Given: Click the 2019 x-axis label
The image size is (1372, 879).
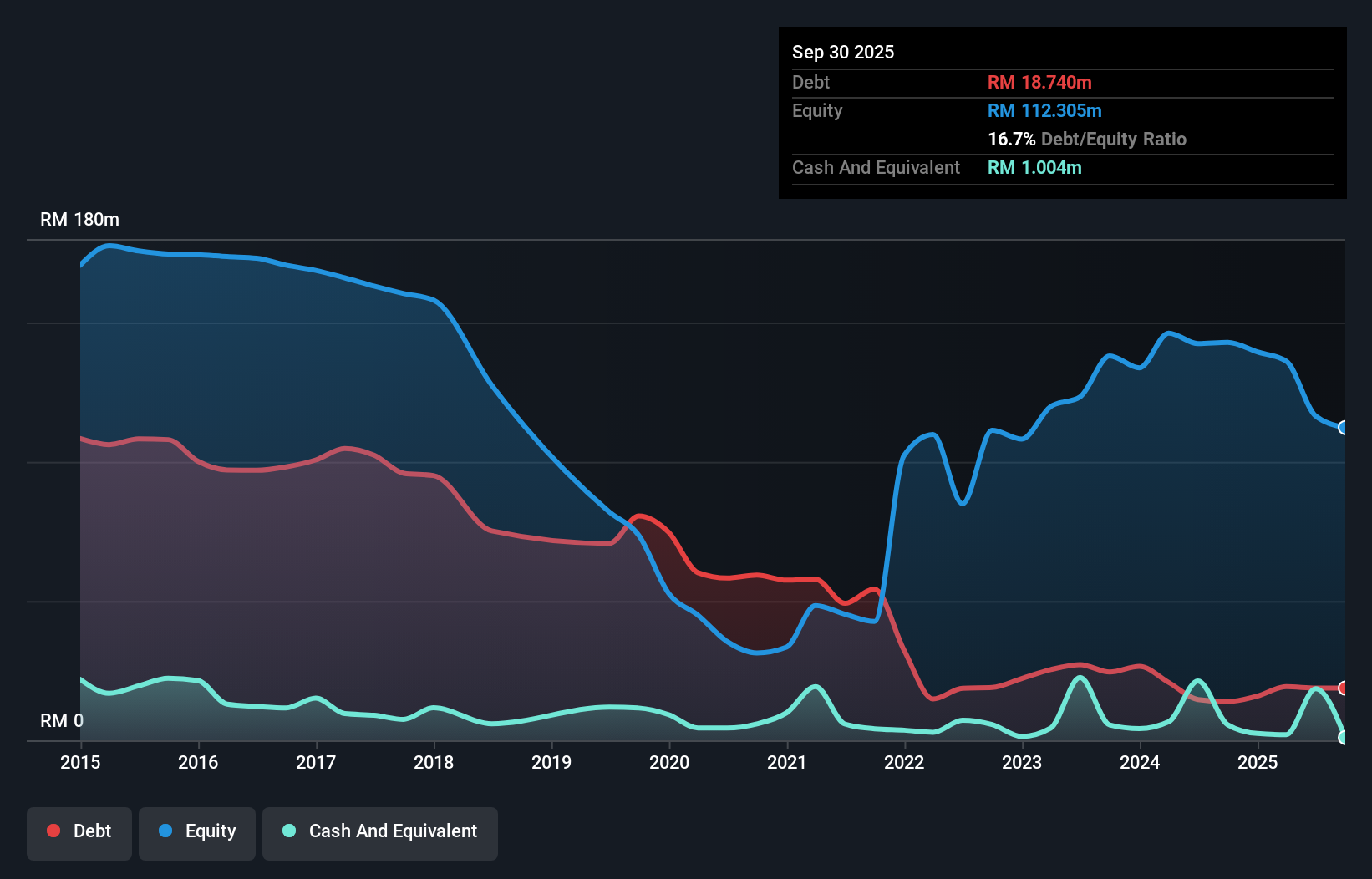Looking at the screenshot, I should click(551, 762).
